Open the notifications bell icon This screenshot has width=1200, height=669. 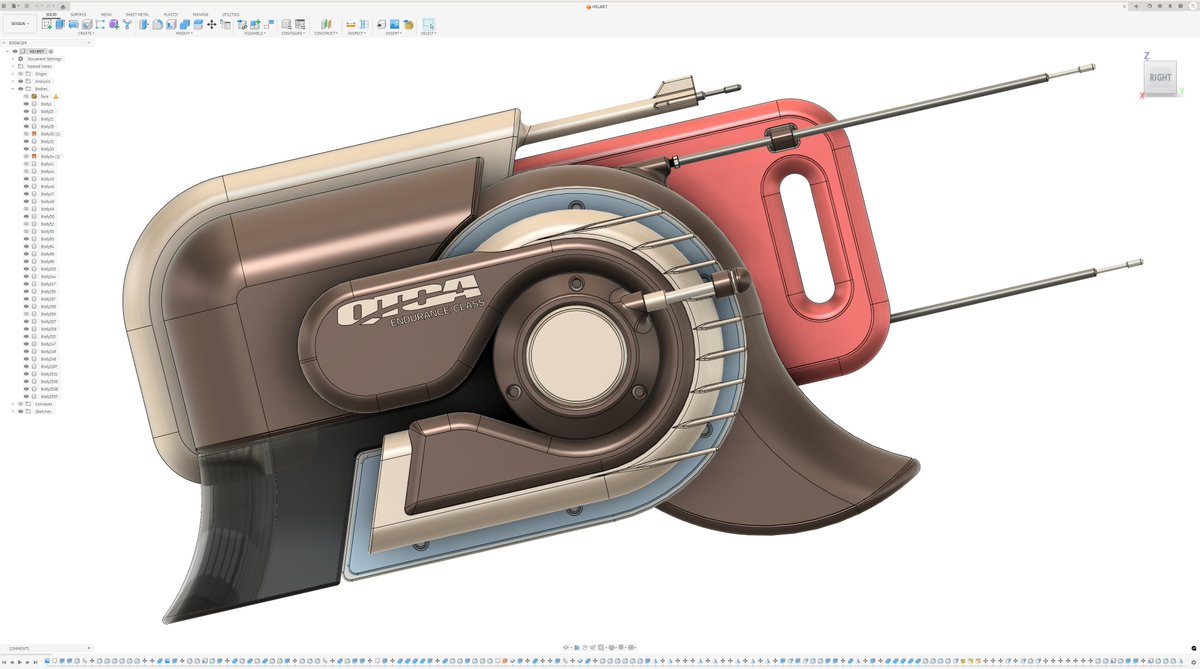coord(1170,6)
